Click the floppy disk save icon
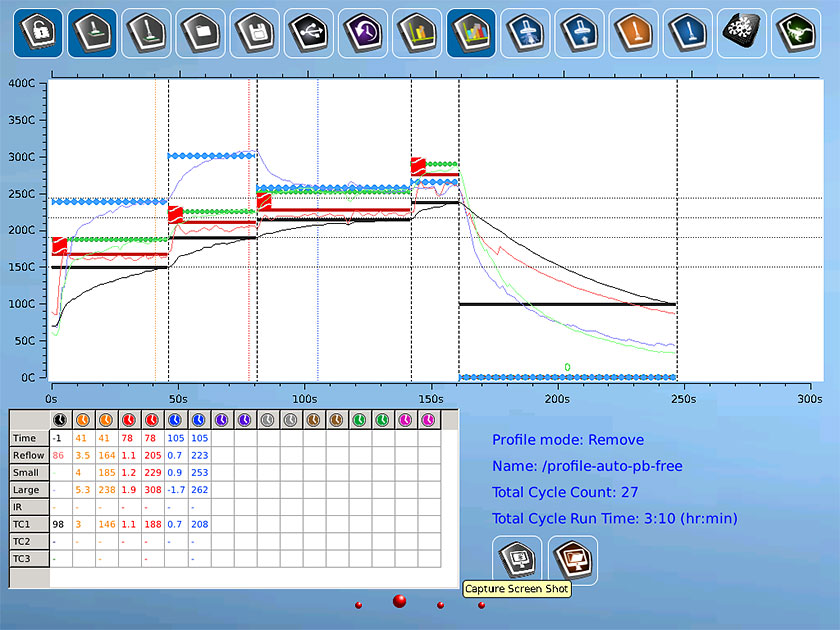Screen dimensions: 840x630 coord(254,33)
